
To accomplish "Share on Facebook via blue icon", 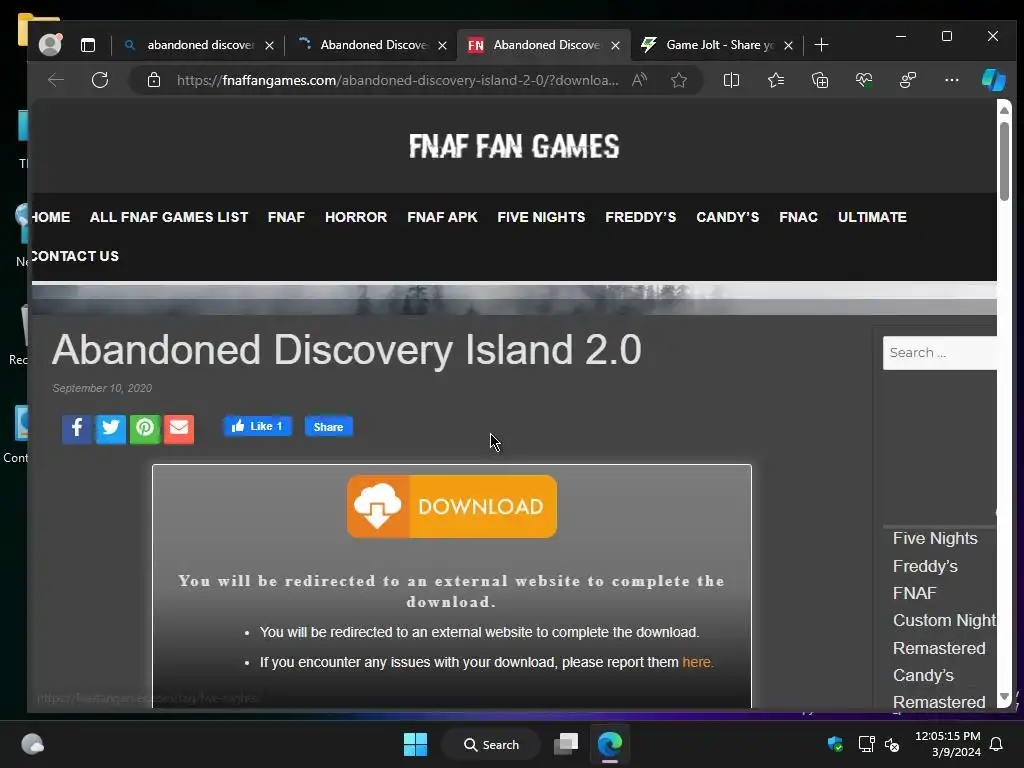I will point(76,428).
